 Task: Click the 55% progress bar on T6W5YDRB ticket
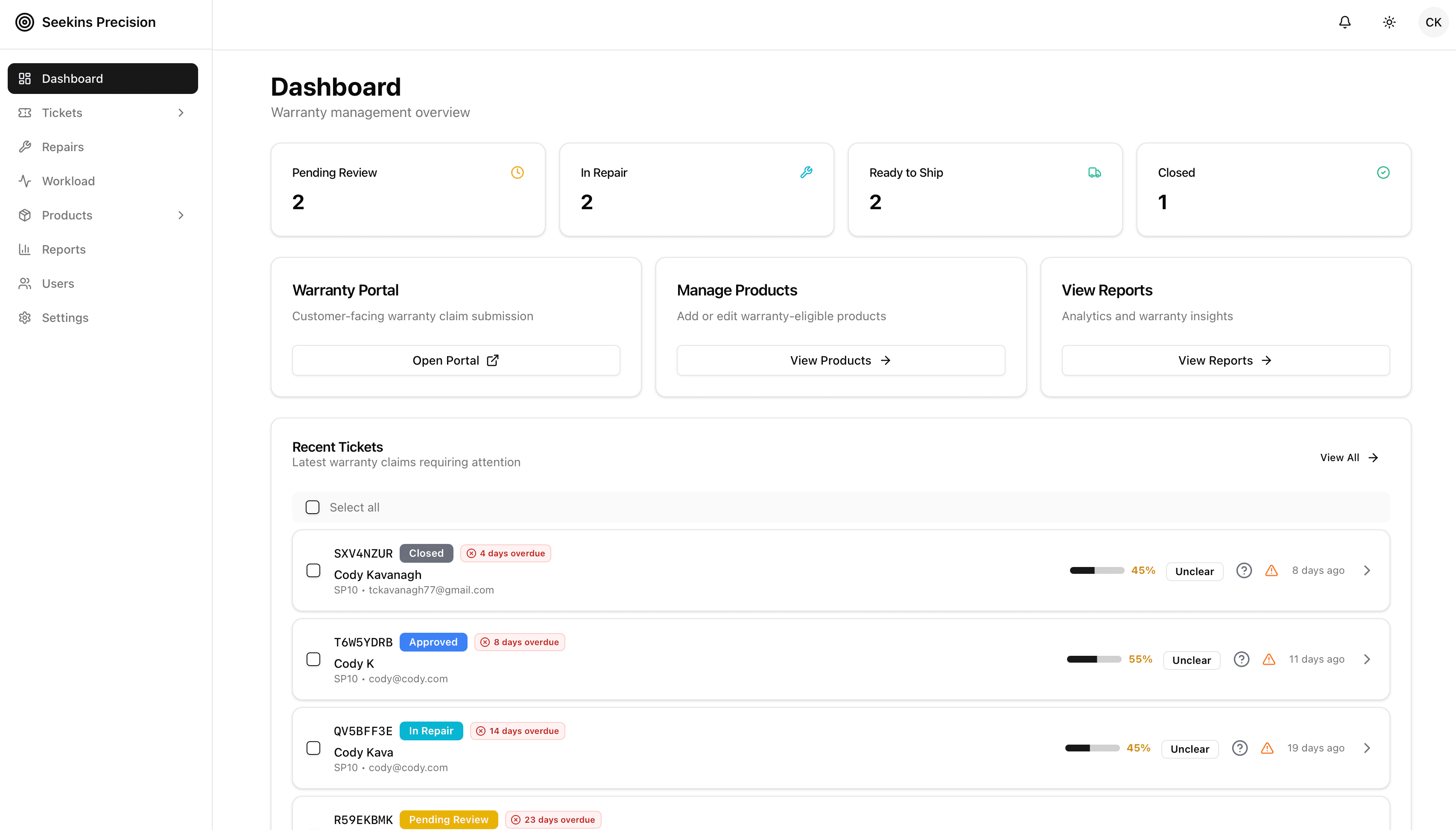(x=1094, y=659)
